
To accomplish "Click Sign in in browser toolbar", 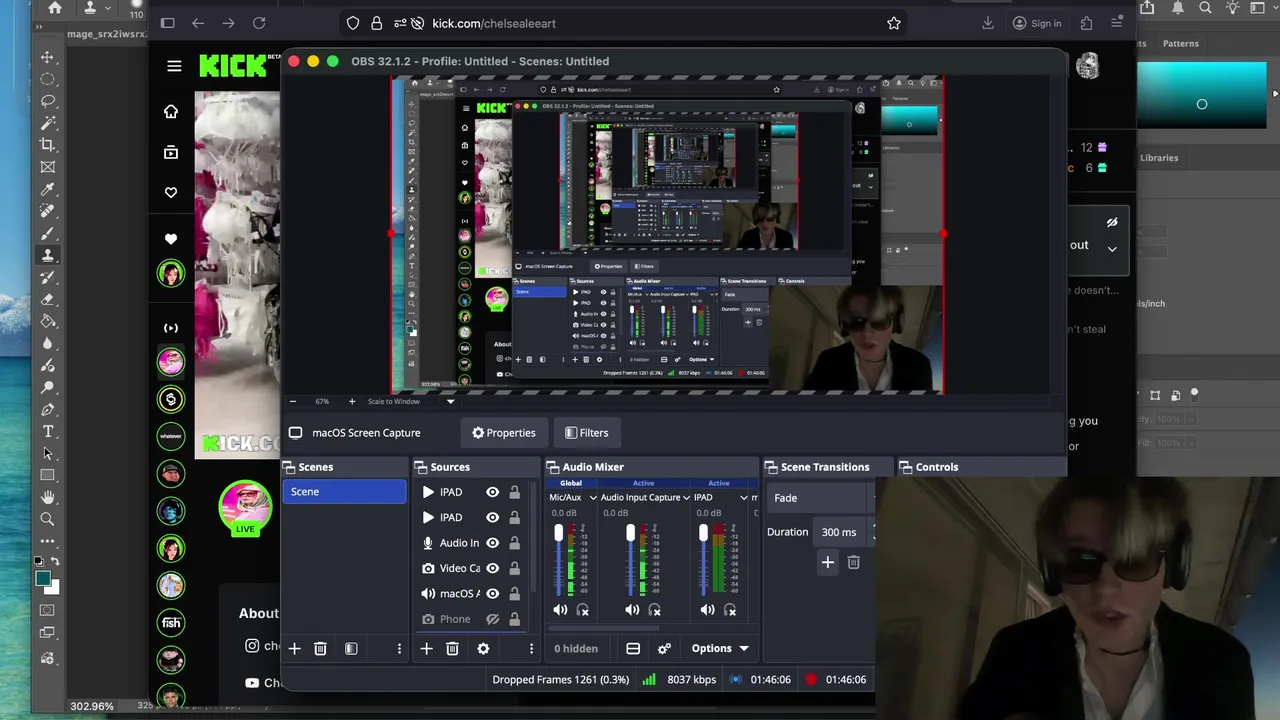I will 1036,23.
